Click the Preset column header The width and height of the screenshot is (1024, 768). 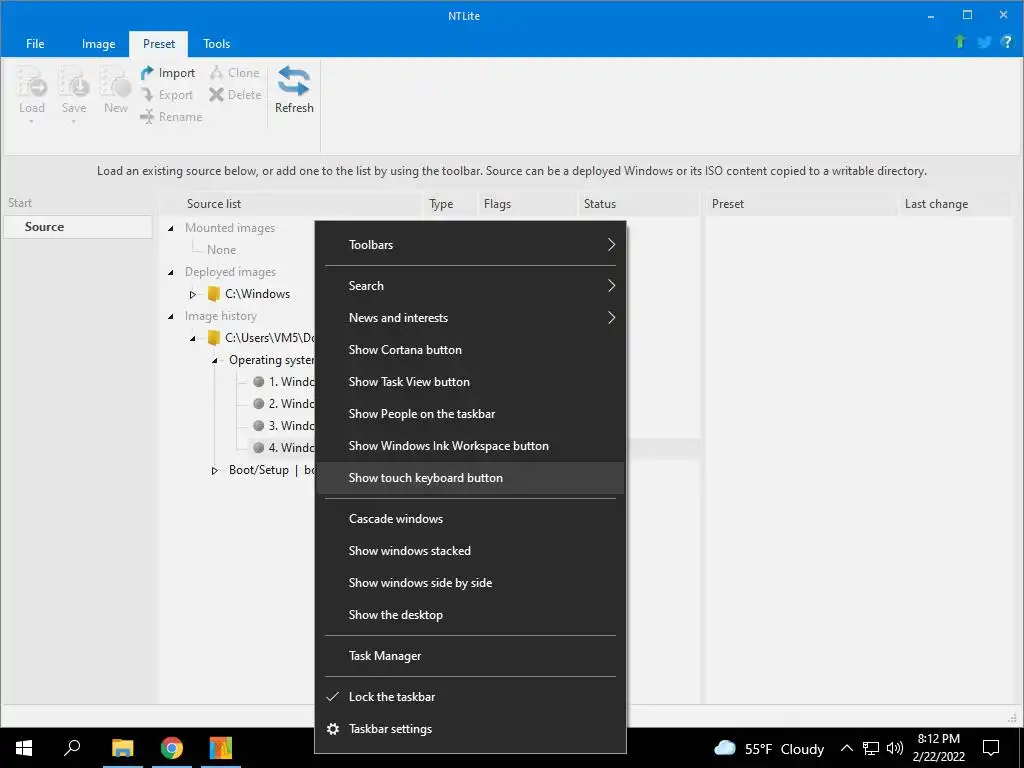coord(801,204)
